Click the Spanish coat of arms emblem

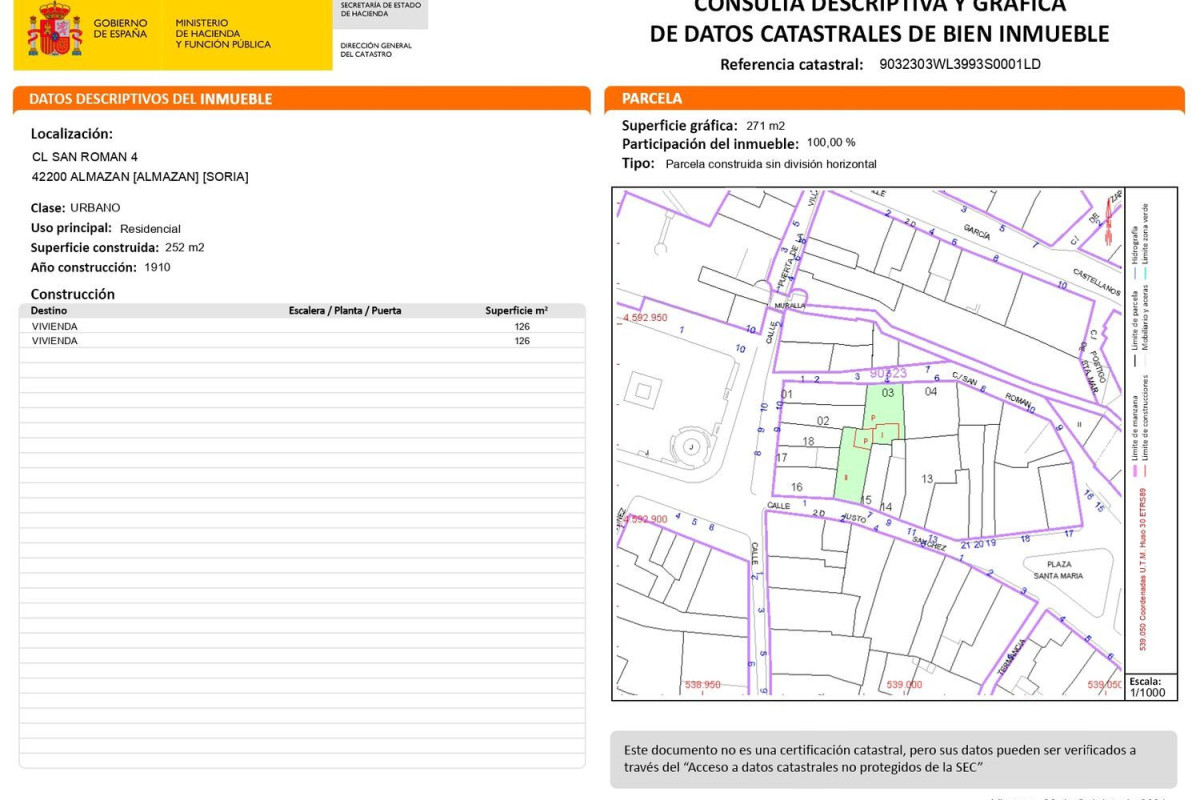[54, 30]
